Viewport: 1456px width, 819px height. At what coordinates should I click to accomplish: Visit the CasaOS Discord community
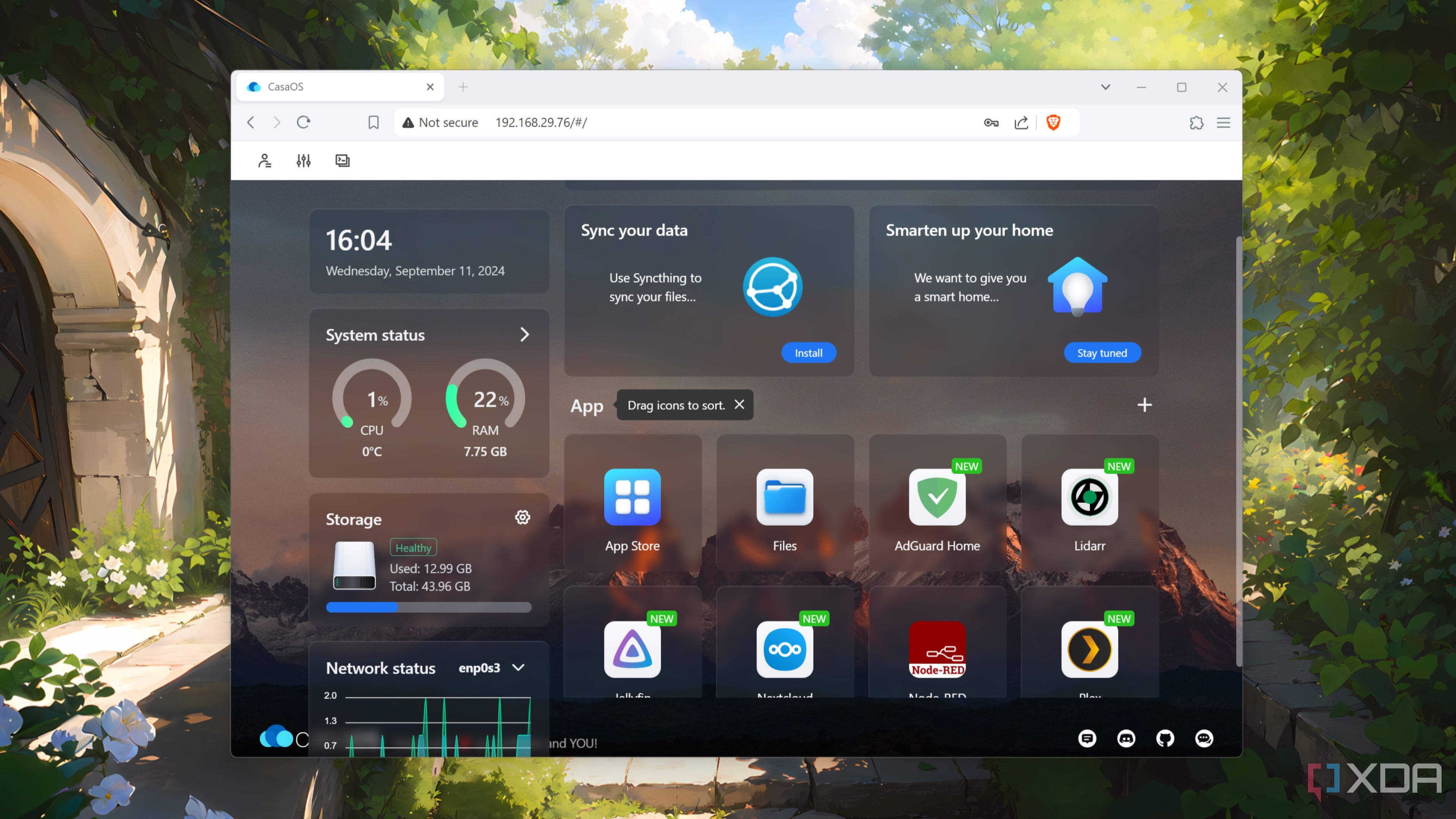(1126, 738)
